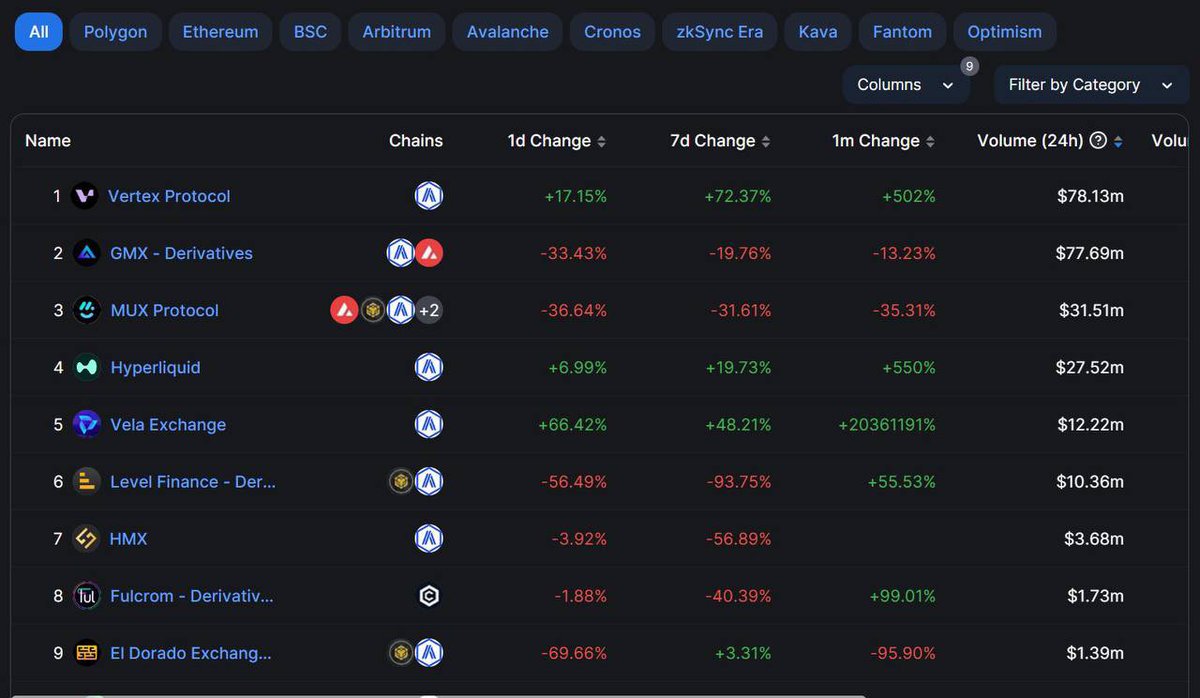Sort the table by 1m Change
Viewport: 1200px width, 698px height.
[x=883, y=141]
